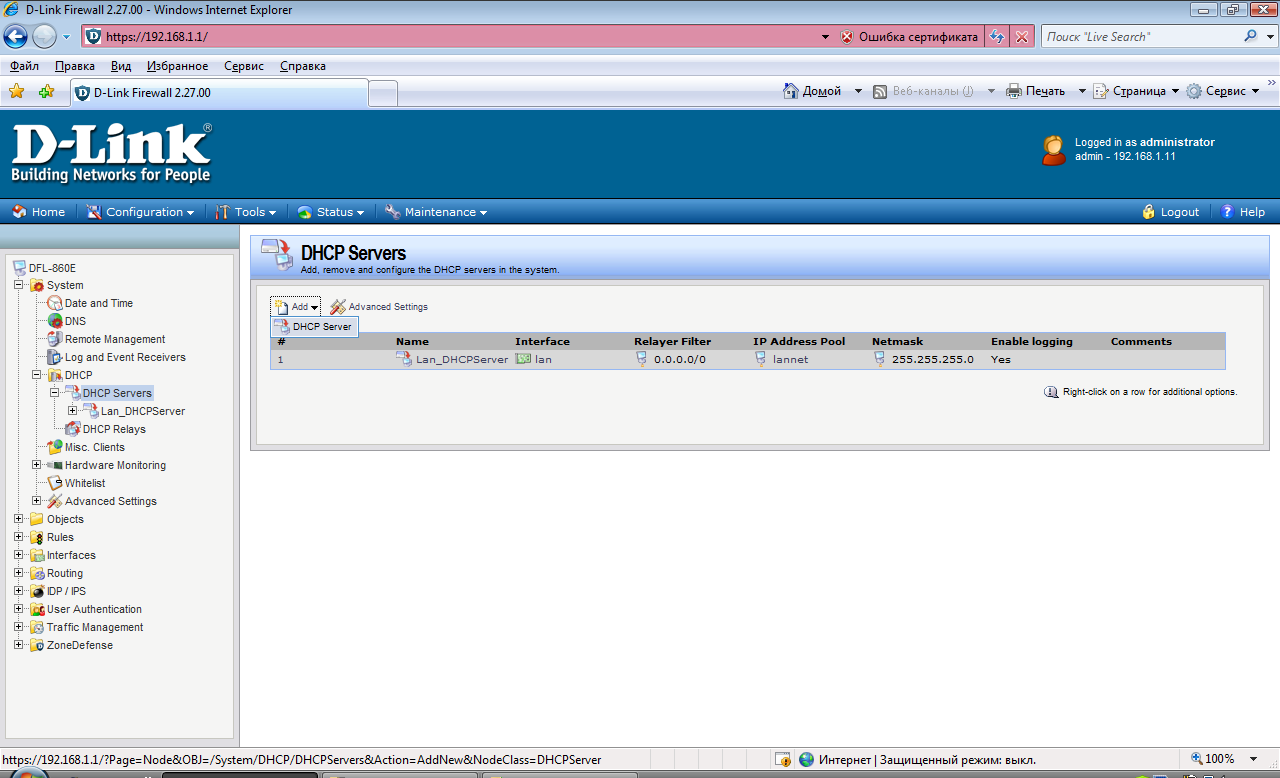Open the Objects folder icon

point(37,519)
